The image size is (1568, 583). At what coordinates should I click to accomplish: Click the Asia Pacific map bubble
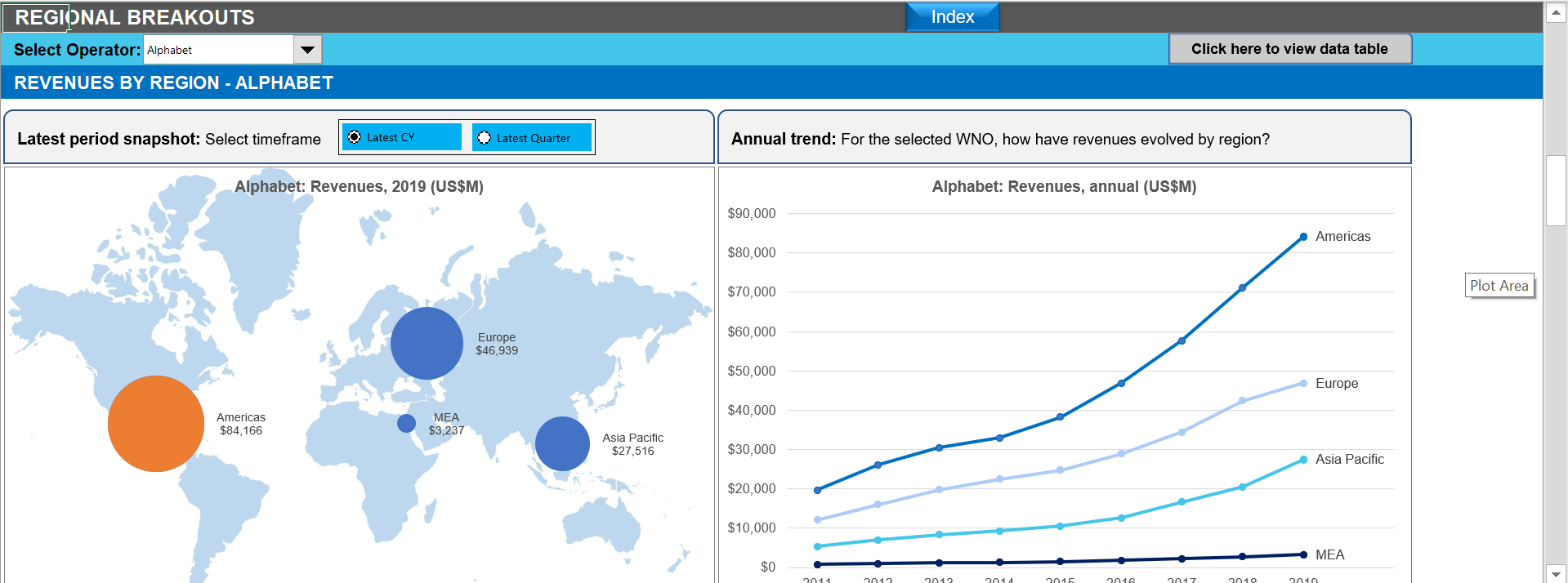coord(562,443)
